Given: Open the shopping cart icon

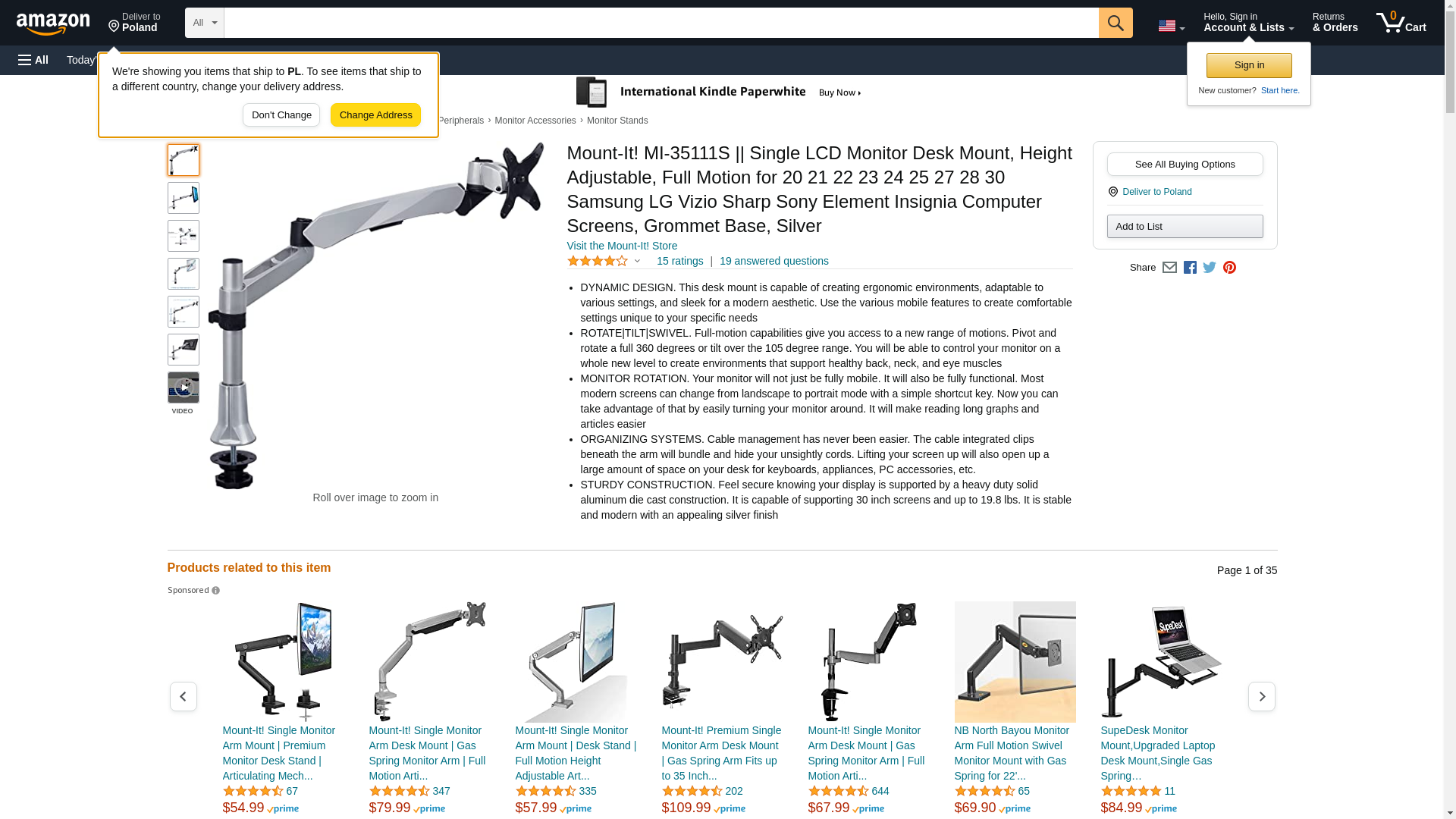Looking at the screenshot, I should (x=1401, y=23).
